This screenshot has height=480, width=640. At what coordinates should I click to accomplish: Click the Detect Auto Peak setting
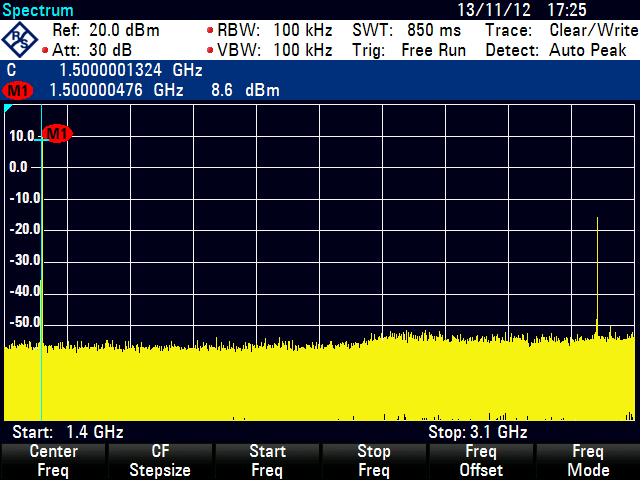click(x=561, y=50)
